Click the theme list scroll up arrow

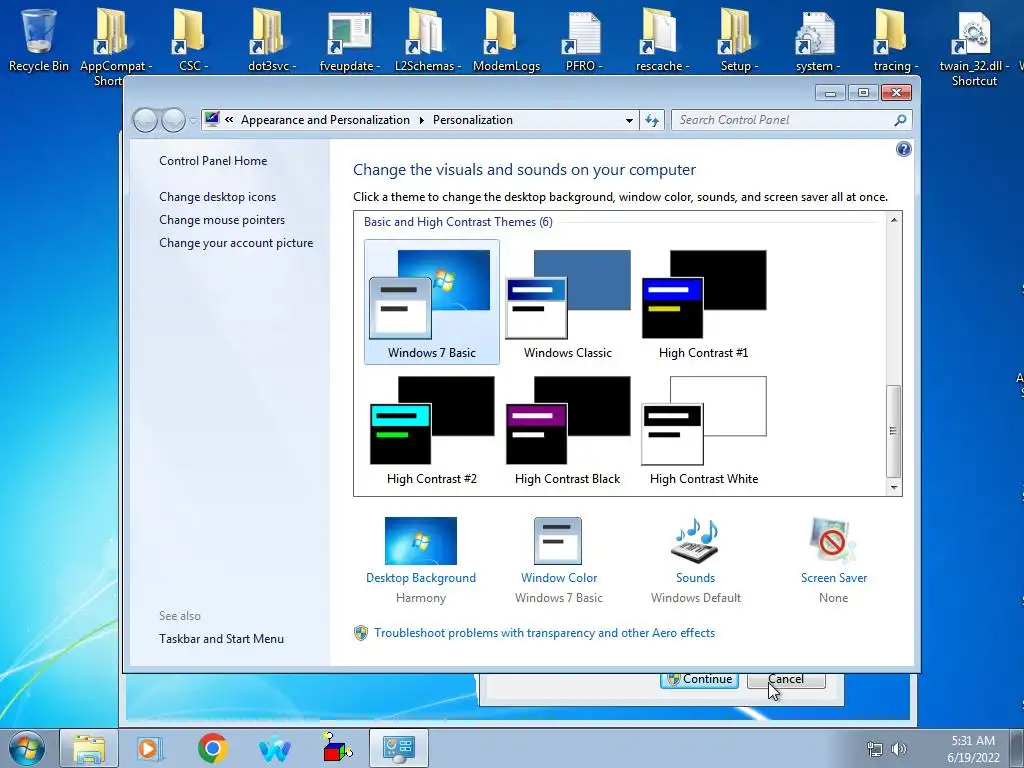(894, 220)
